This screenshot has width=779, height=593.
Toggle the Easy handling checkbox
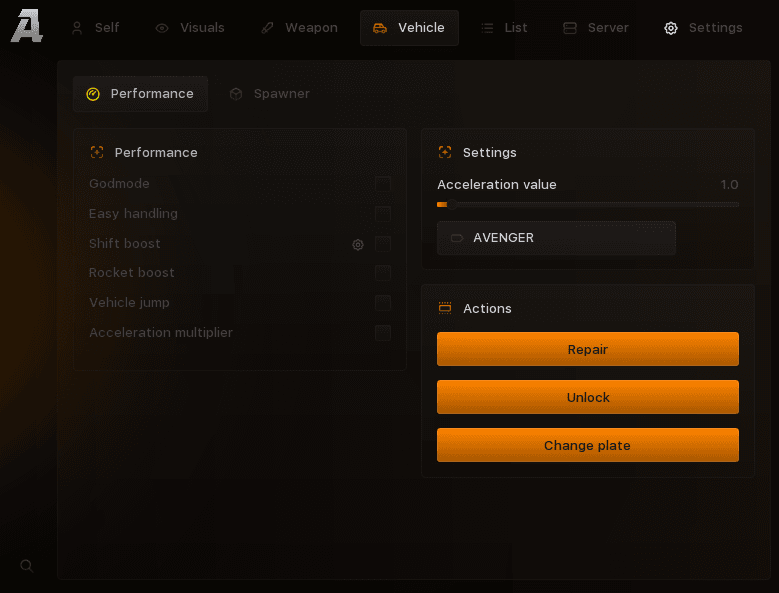(383, 214)
